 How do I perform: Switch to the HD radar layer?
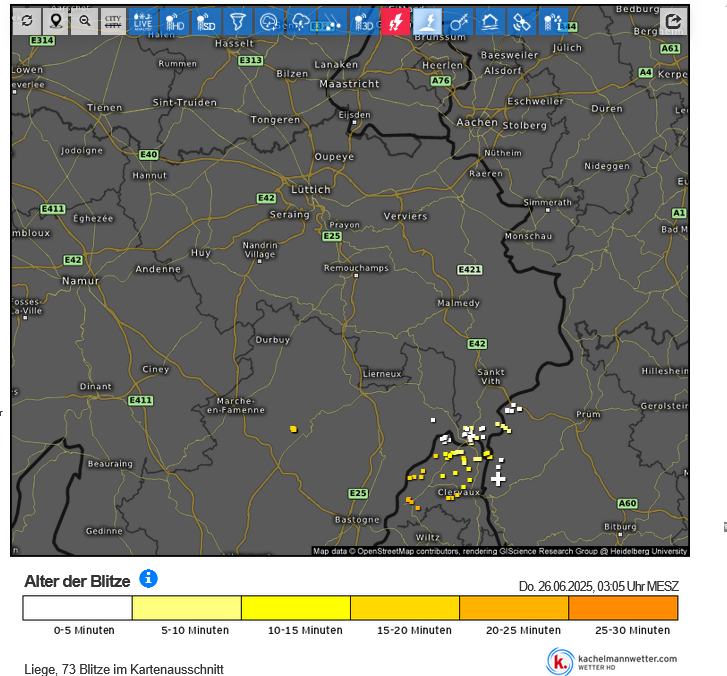[x=175, y=21]
